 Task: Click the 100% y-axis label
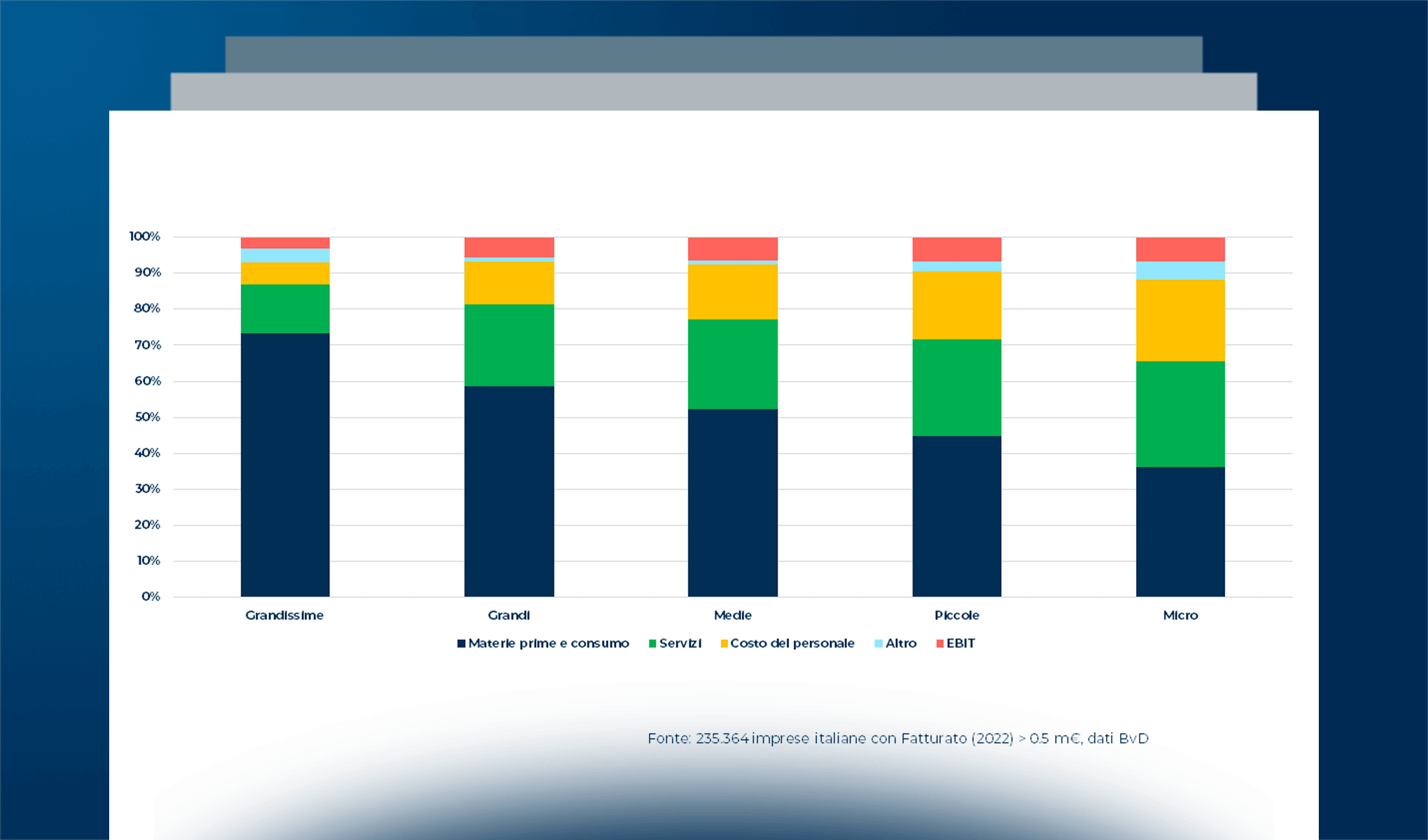point(145,237)
